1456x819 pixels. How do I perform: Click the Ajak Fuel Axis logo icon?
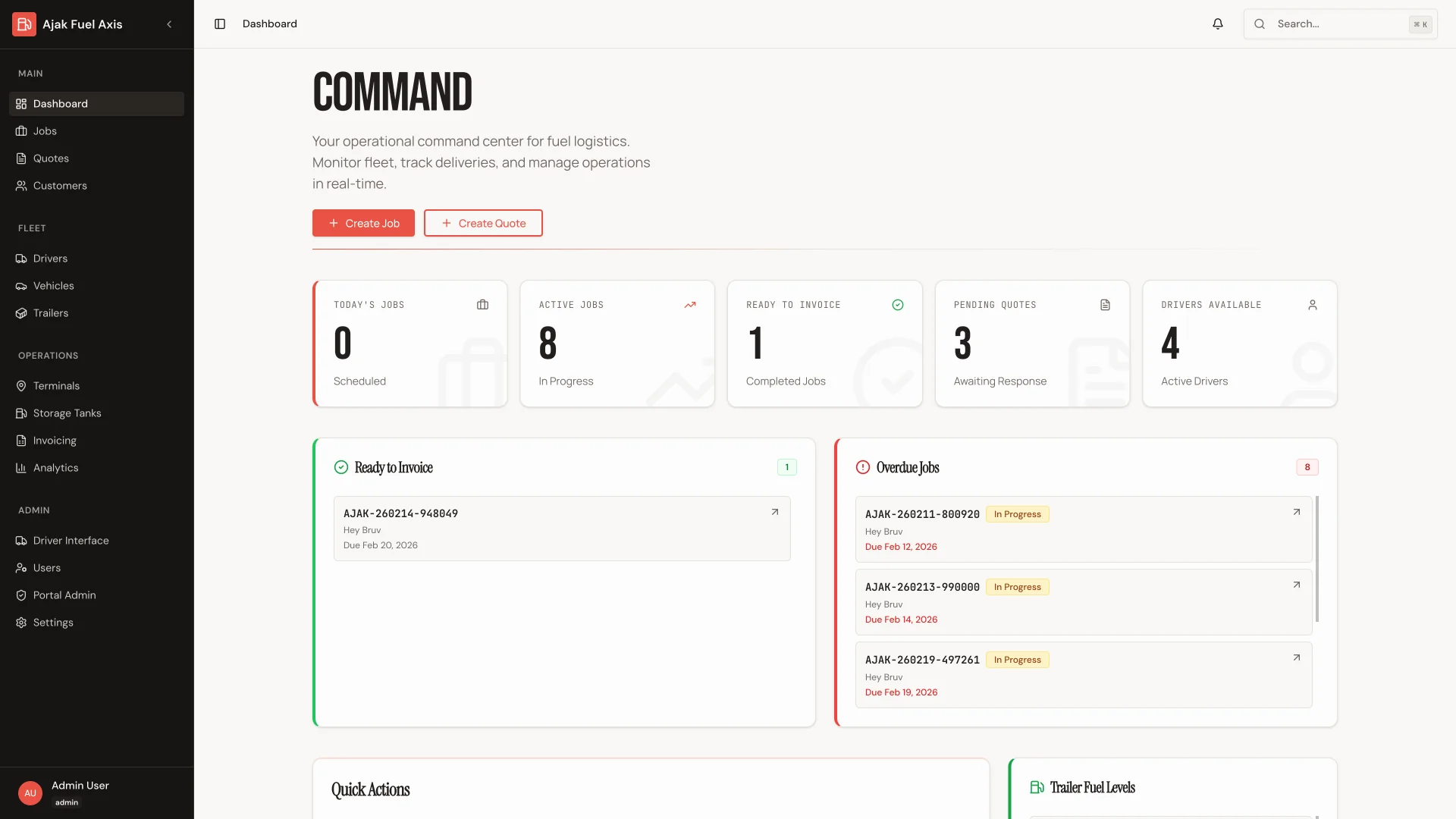click(24, 24)
